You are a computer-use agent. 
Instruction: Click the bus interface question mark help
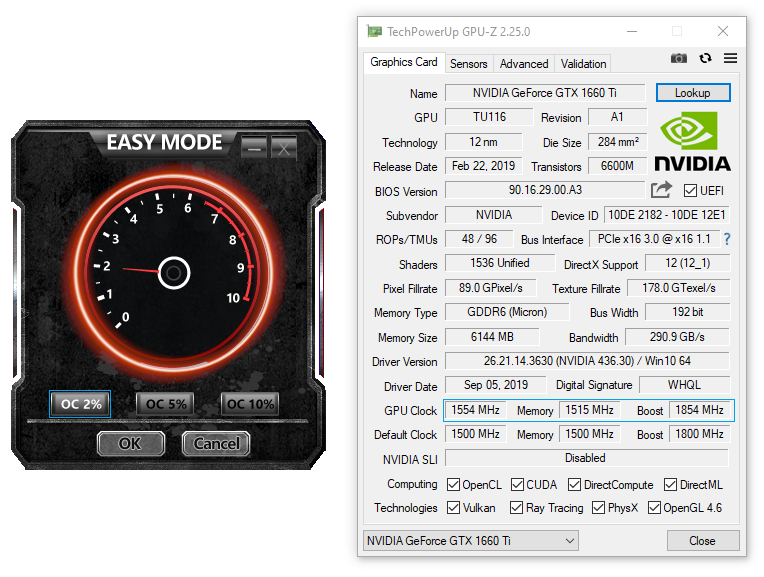point(727,239)
